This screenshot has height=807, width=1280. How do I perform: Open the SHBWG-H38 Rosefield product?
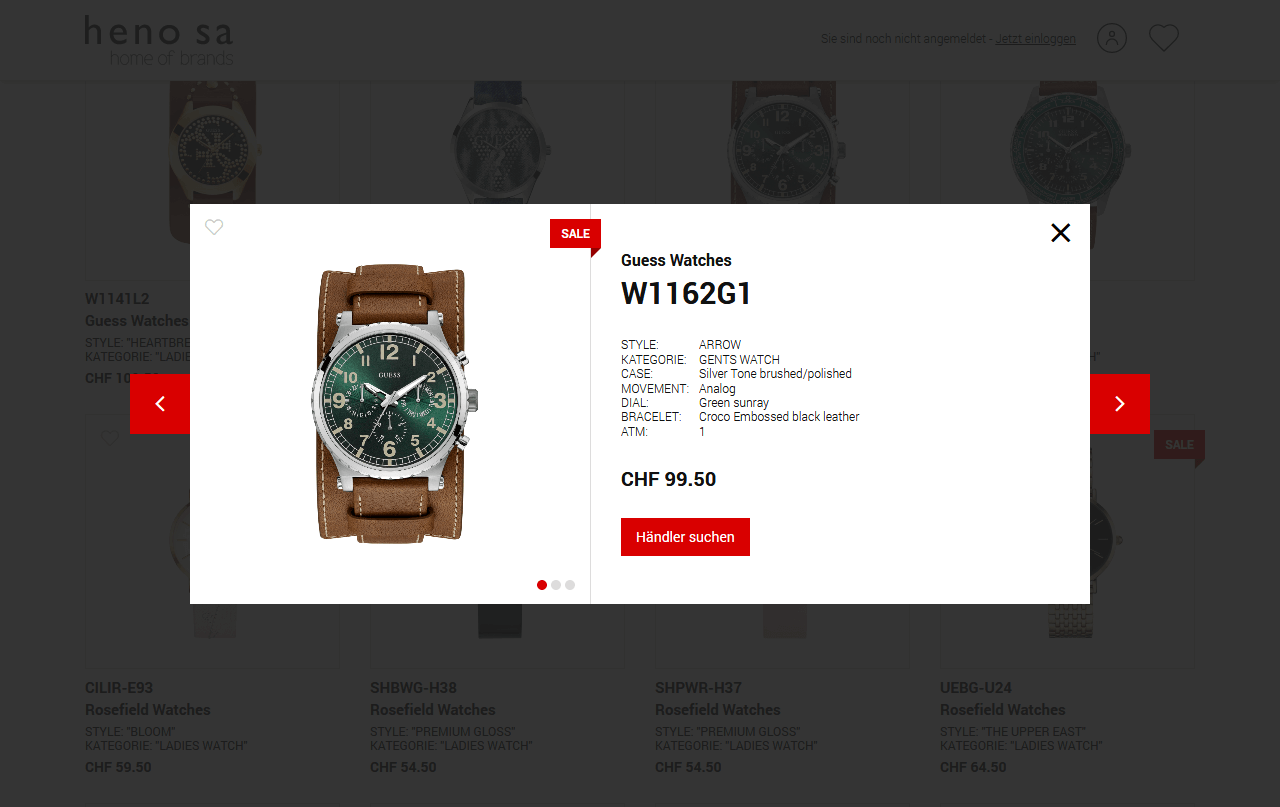[413, 688]
